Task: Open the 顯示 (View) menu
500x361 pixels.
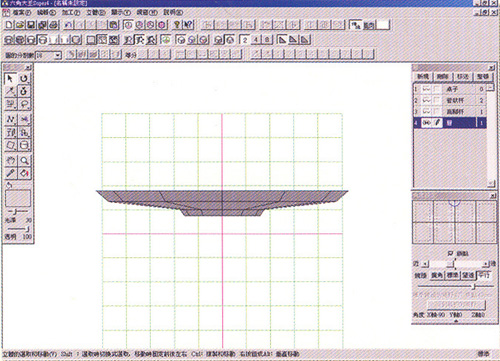Action: tap(120, 13)
